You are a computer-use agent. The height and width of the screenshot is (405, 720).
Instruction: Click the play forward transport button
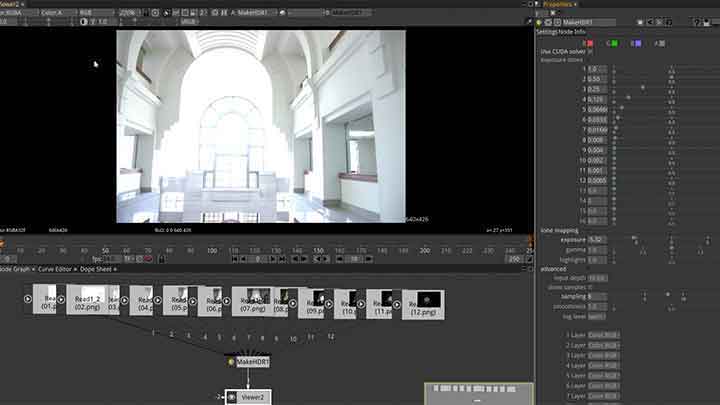pos(272,259)
